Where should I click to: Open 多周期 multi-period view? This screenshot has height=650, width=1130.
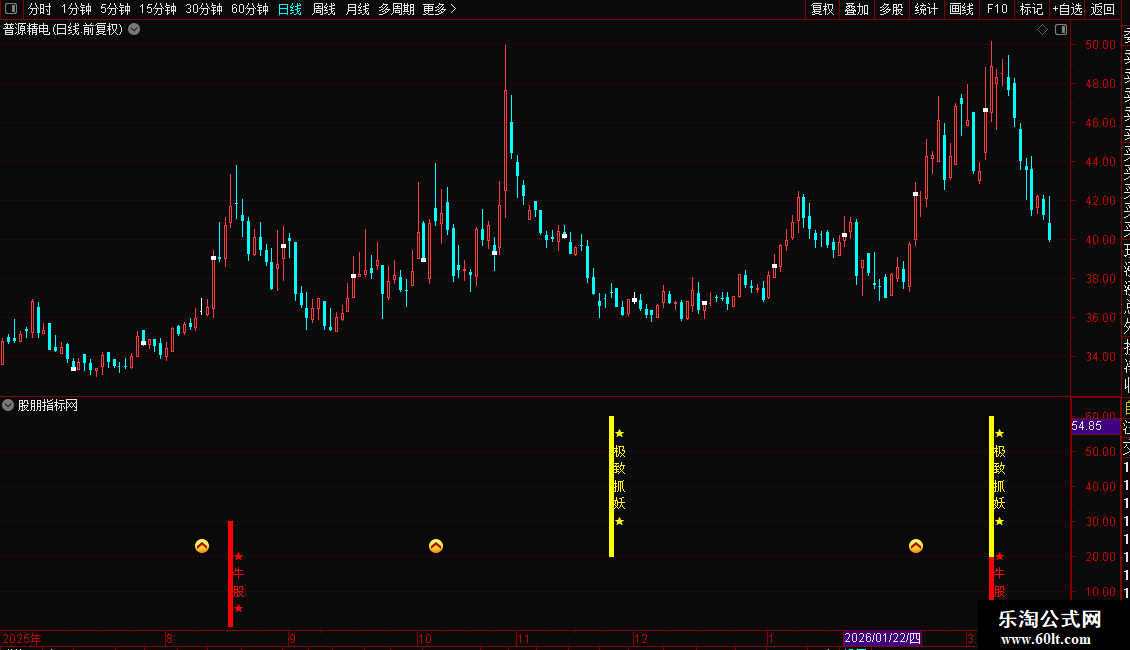(396, 9)
